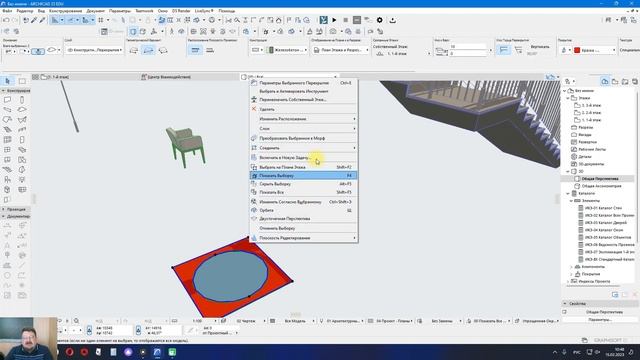Viewport: 640px width, 360px height.
Task: Select the rotated rectangle geometry method icon
Action: 163,50
